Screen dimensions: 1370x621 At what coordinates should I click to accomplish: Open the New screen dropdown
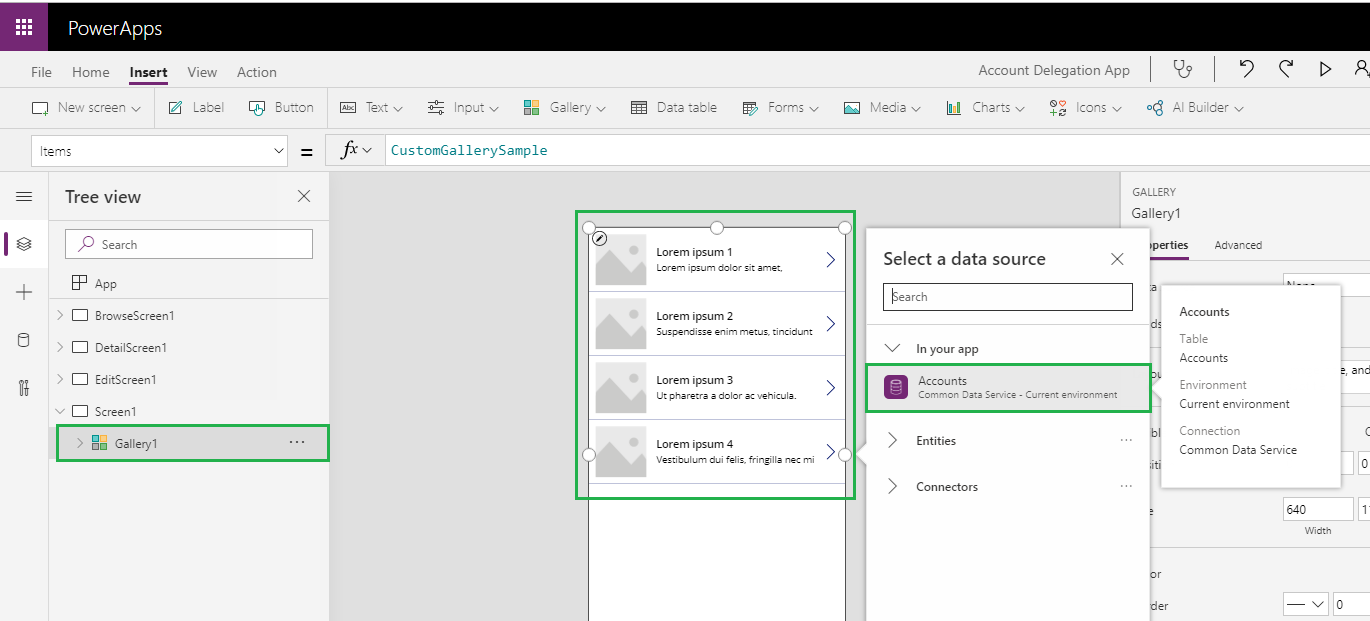coord(86,107)
